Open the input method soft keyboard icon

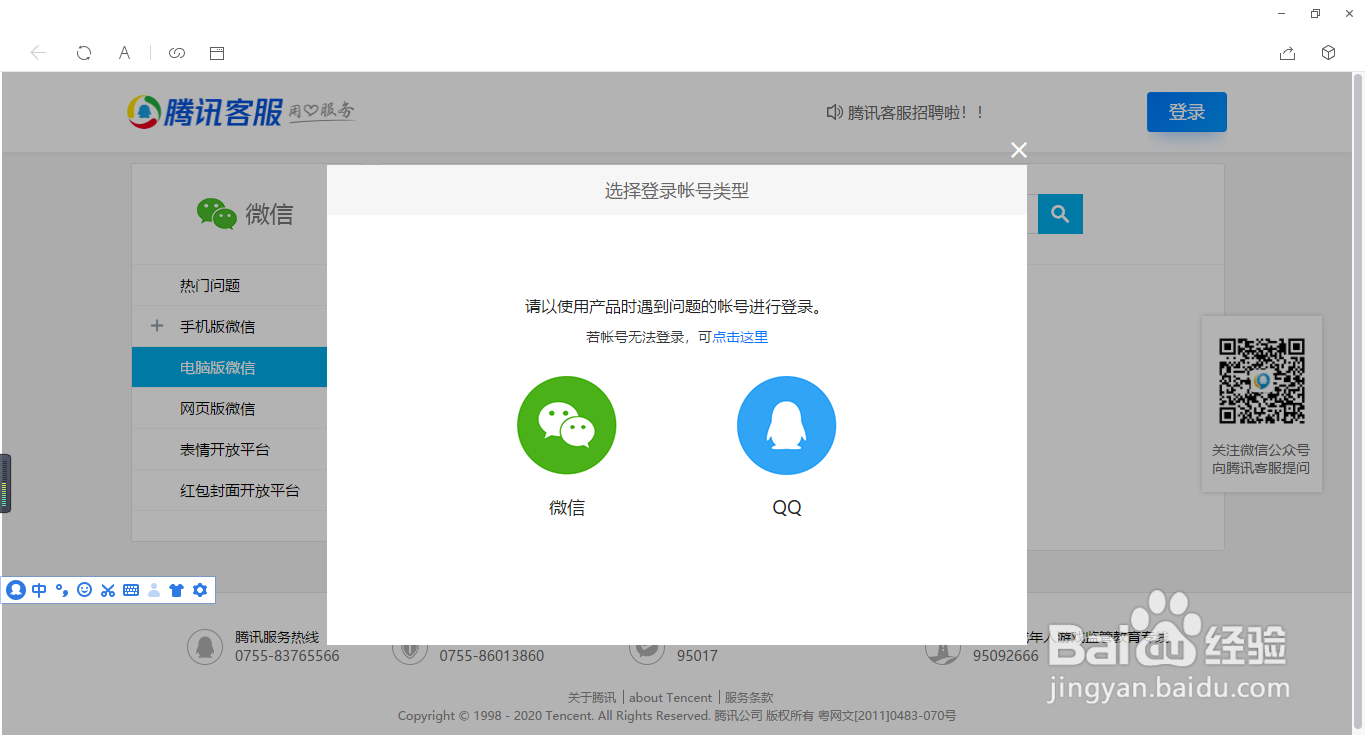point(131,590)
